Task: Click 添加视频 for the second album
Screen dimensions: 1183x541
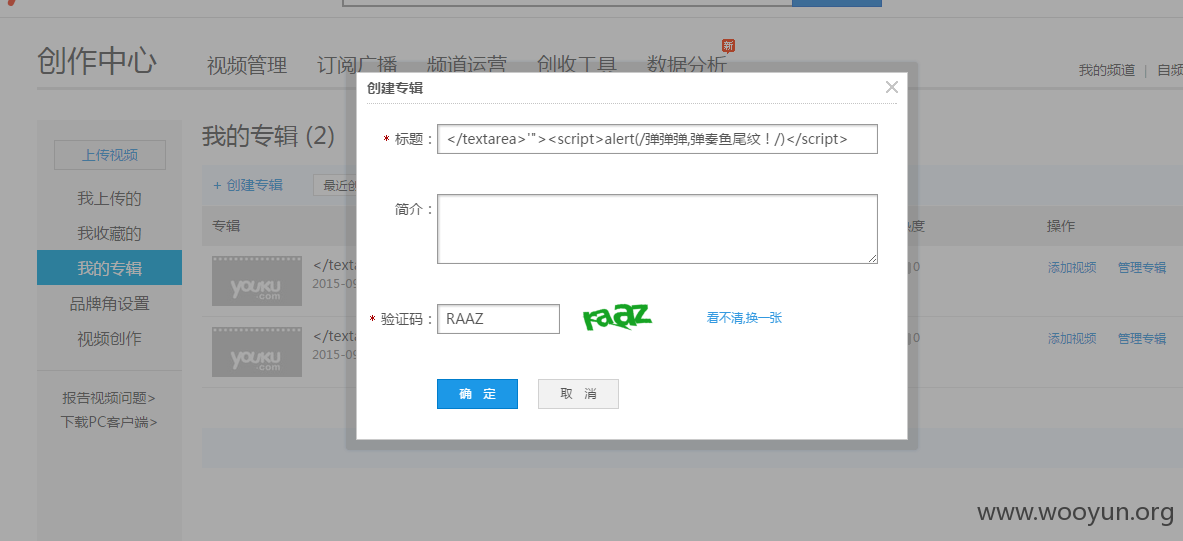Action: (1072, 338)
